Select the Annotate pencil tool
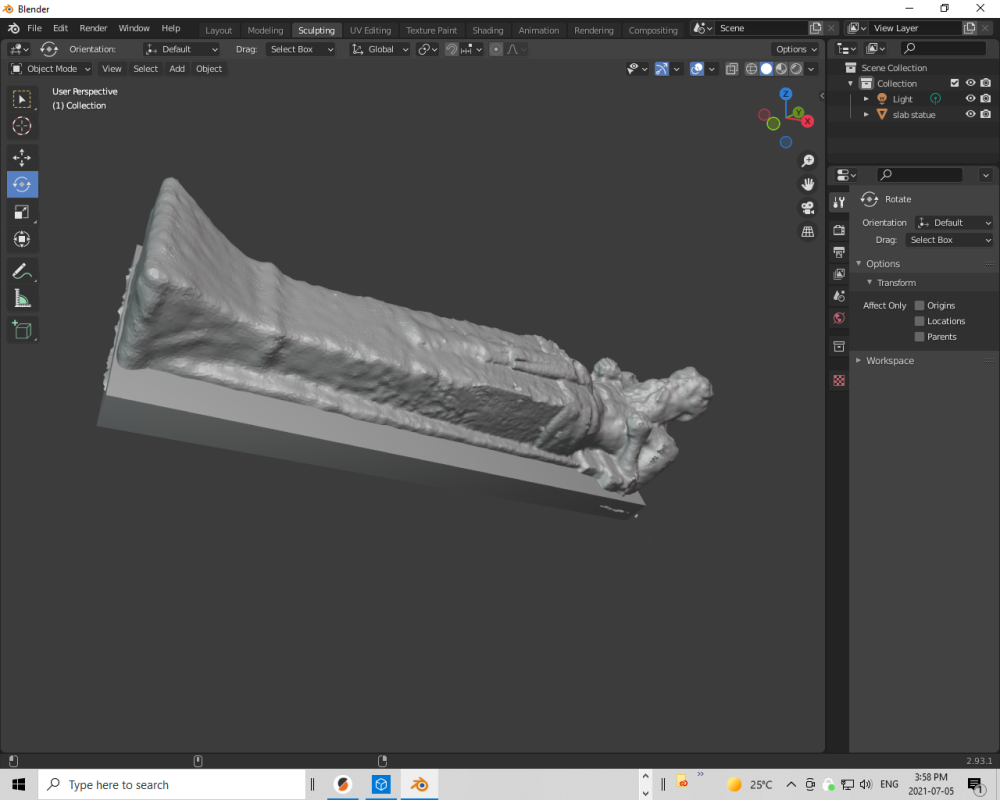 22,271
